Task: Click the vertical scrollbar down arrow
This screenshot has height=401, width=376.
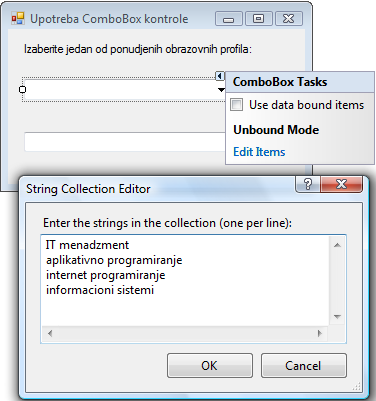Action: 337,317
